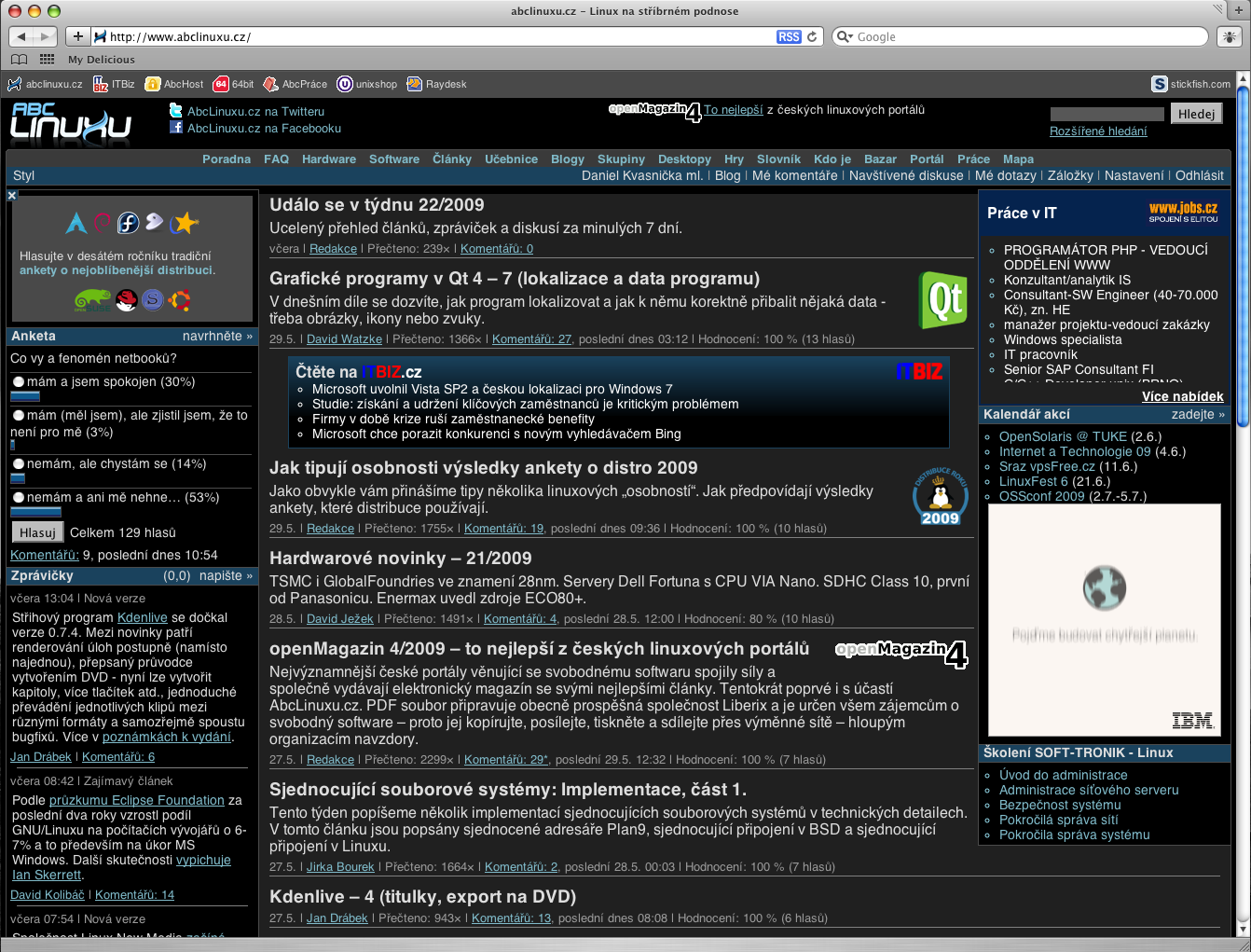1251x952 pixels.
Task: Open the 64bit bookmark
Action: tap(233, 84)
